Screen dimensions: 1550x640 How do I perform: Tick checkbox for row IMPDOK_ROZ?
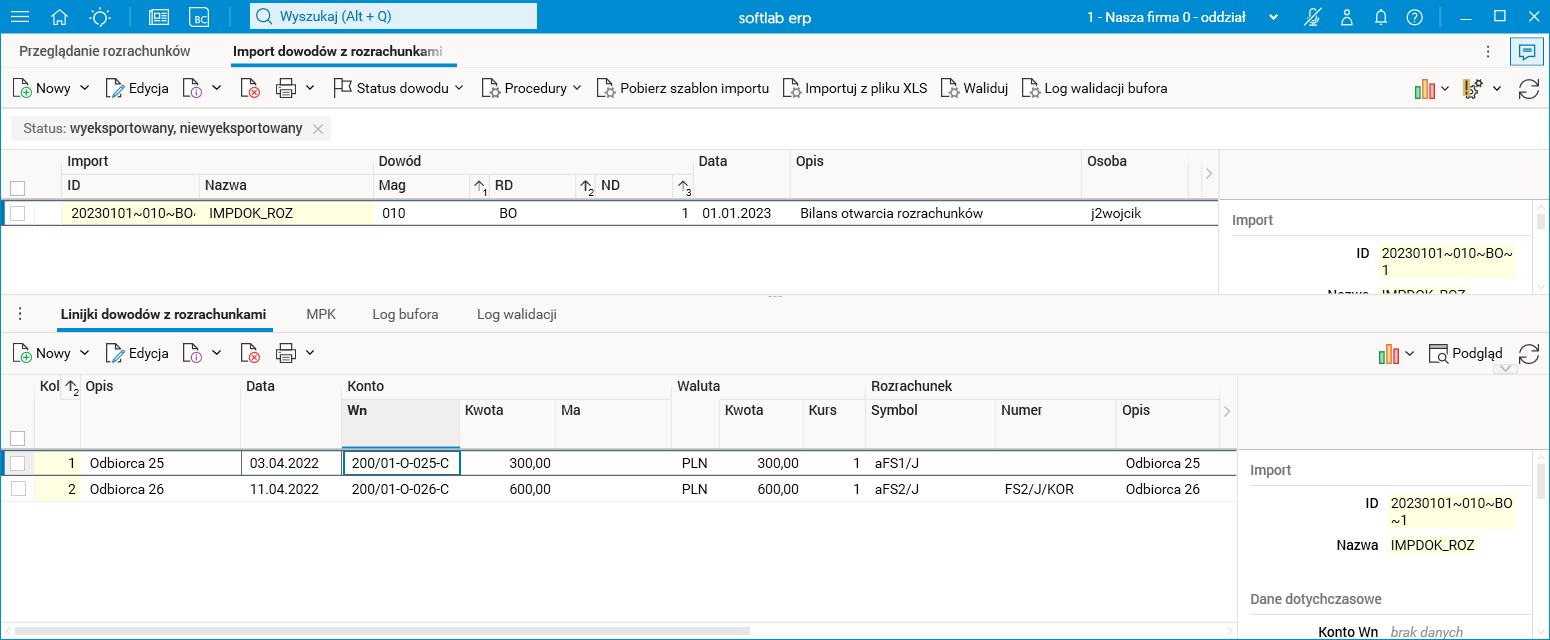tap(17, 213)
